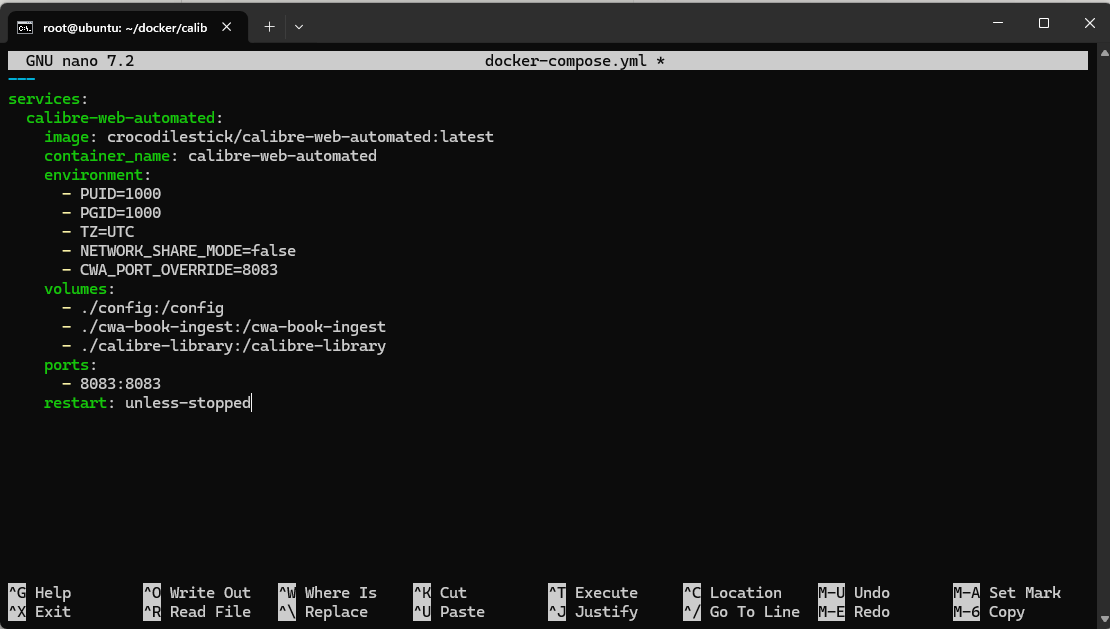Viewport: 1110px width, 629px height.
Task: Click the terminal icon in the tab
Action: pos(26,27)
